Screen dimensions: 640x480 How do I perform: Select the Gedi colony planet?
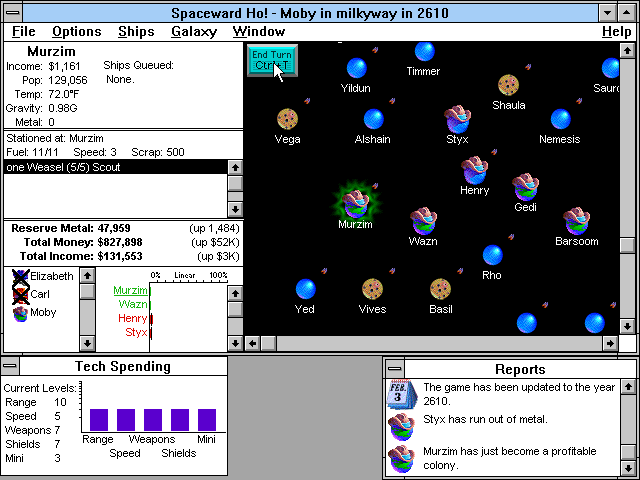[x=526, y=187]
